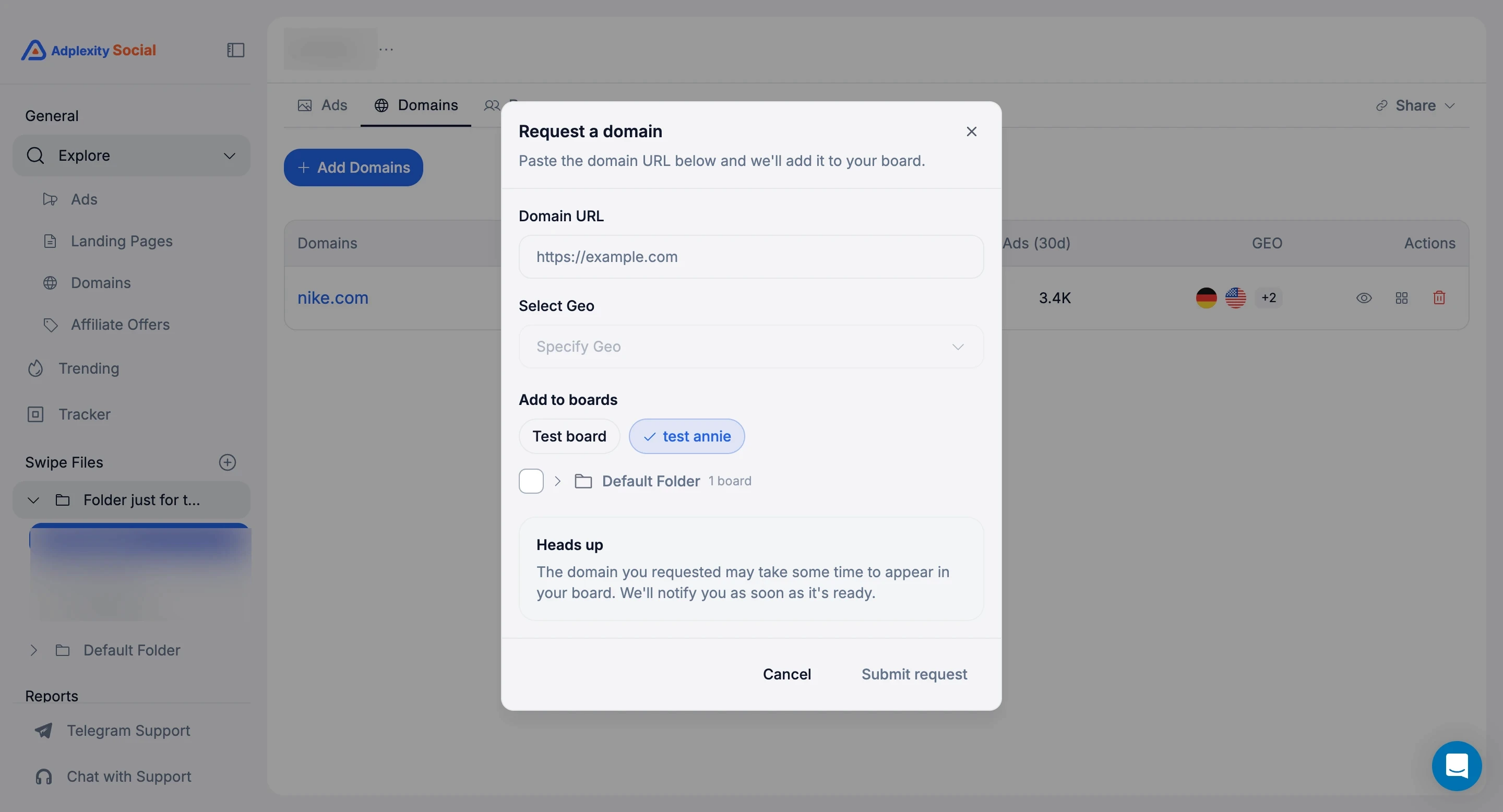
Task: Open the Intercom chat bubble
Action: 1457,766
